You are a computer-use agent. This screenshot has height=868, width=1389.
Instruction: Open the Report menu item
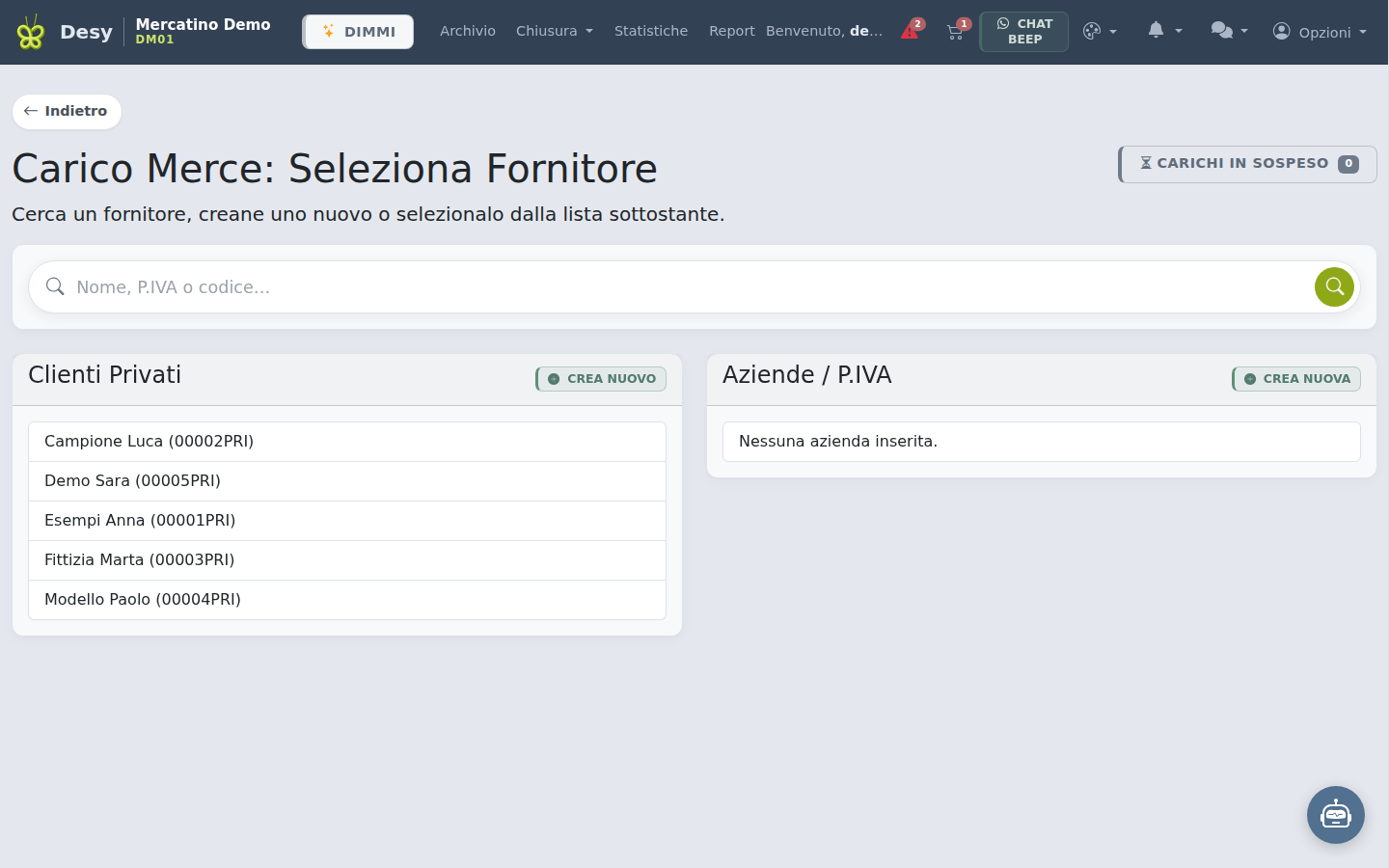coord(732,31)
